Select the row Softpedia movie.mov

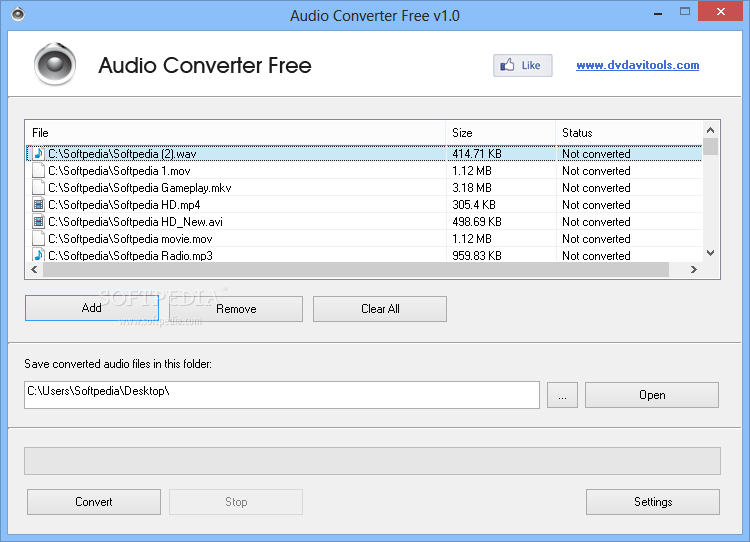click(x=364, y=239)
